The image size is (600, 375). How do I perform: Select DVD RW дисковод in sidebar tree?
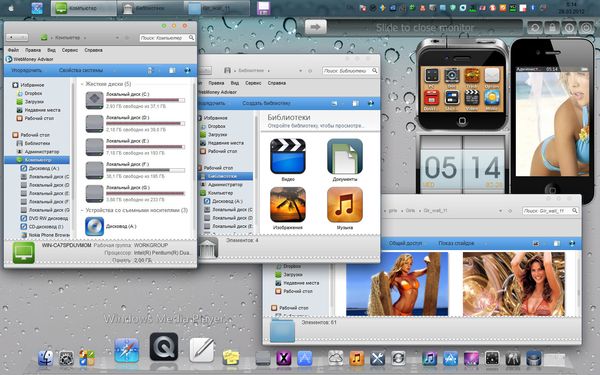click(44, 218)
